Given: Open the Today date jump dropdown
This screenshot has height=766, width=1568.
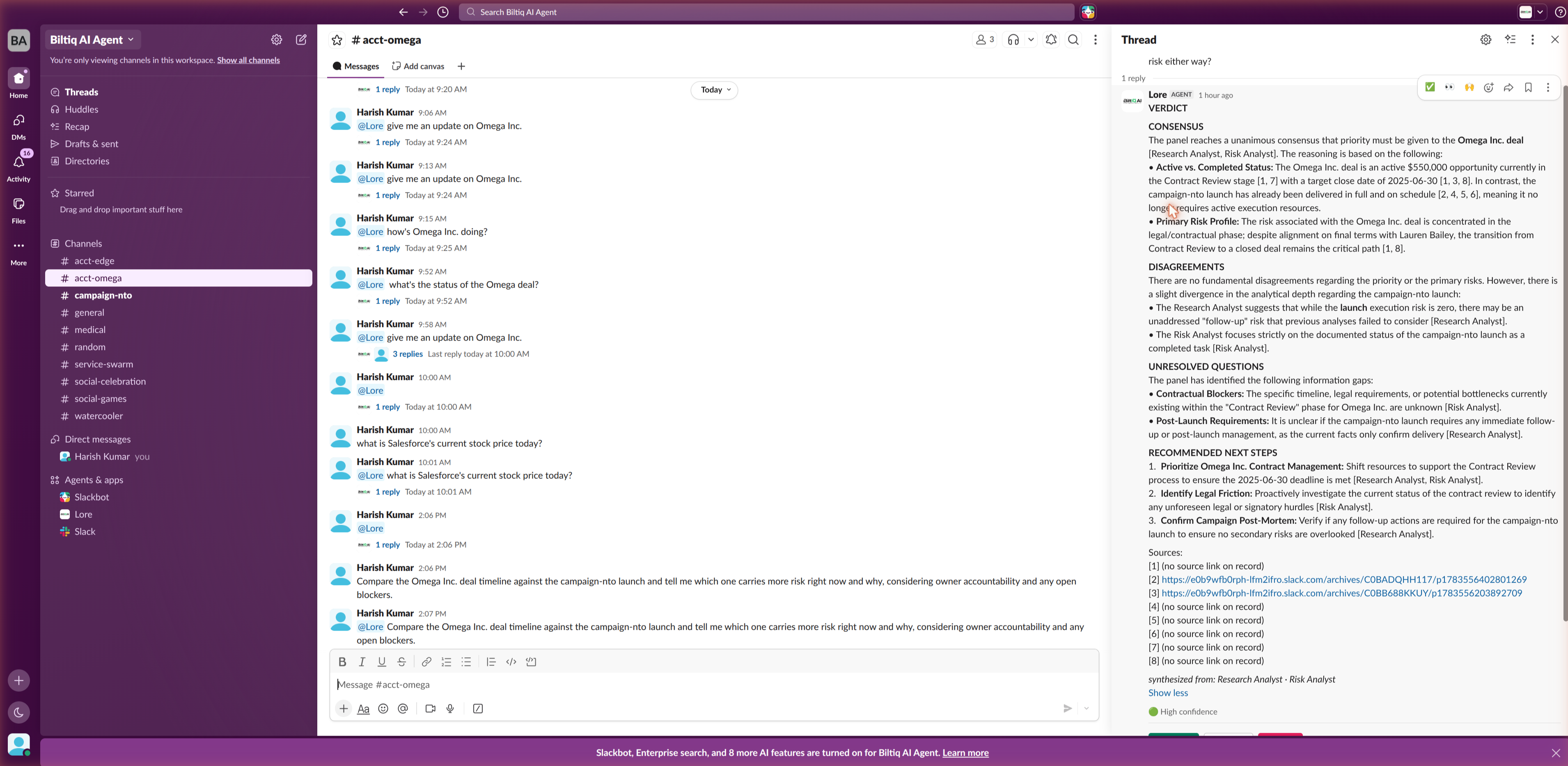Looking at the screenshot, I should [x=715, y=90].
